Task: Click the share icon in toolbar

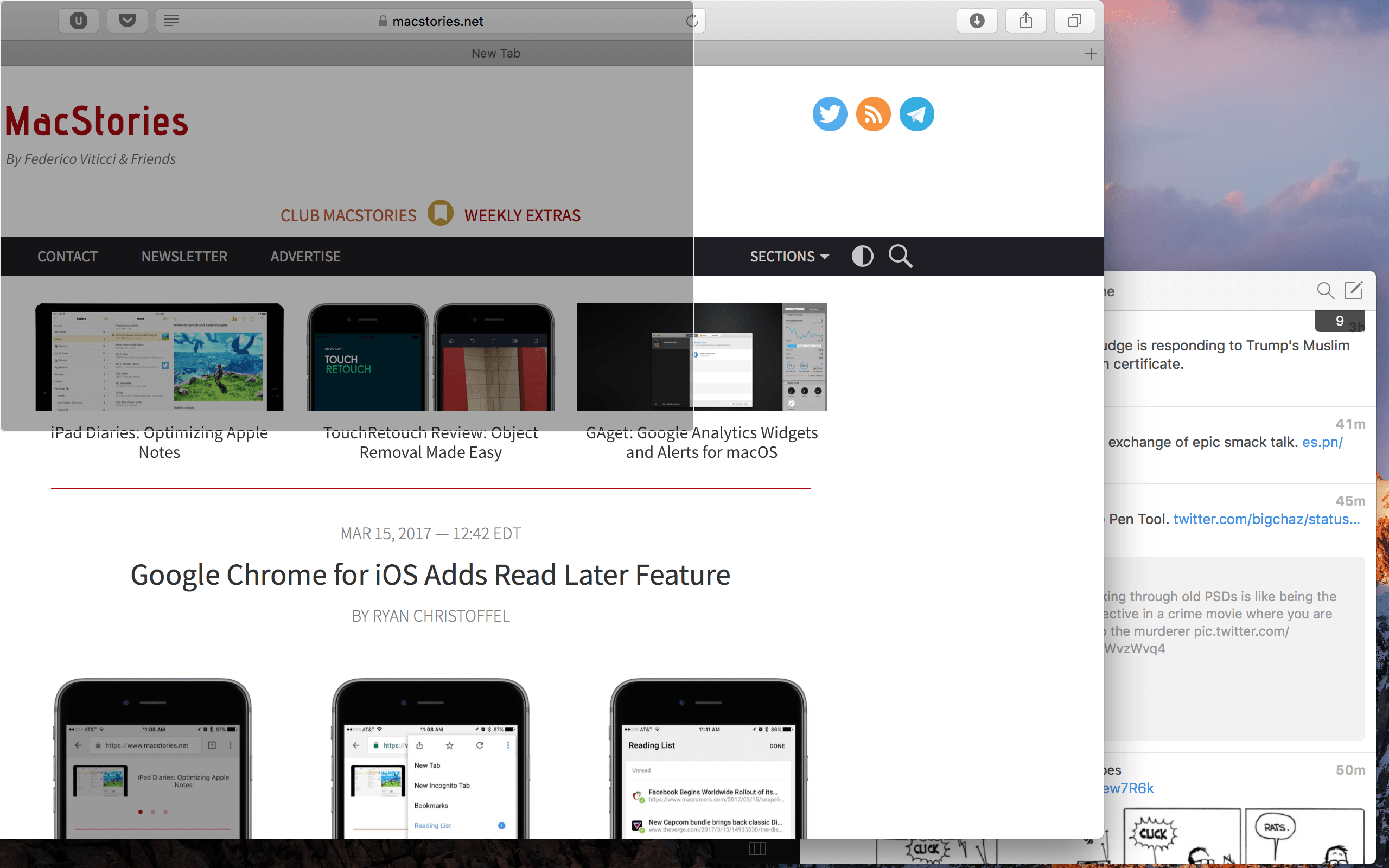Action: point(1026,19)
